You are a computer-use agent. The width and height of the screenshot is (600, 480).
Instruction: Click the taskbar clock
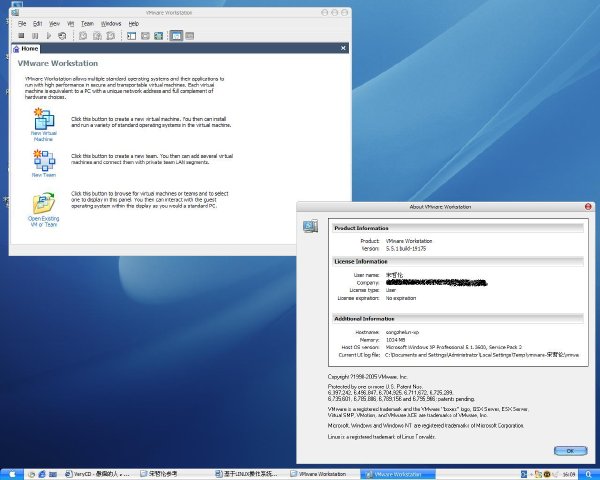tap(569, 475)
